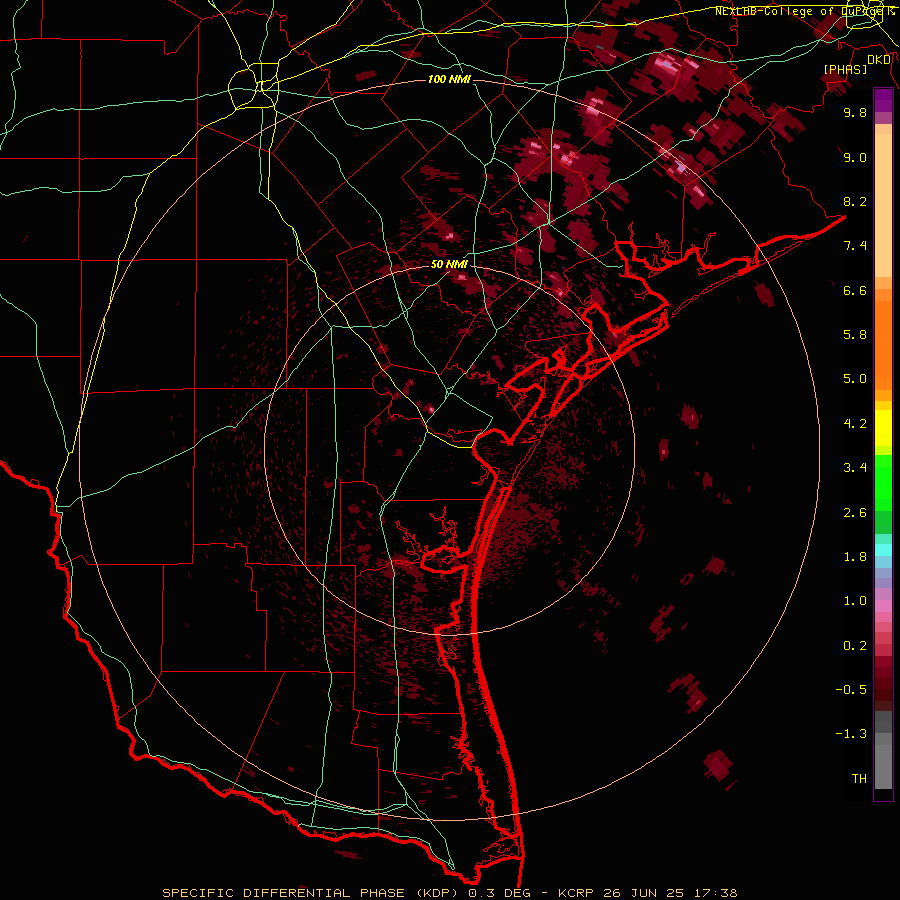Select the 7.4 value on the scale

point(855,246)
